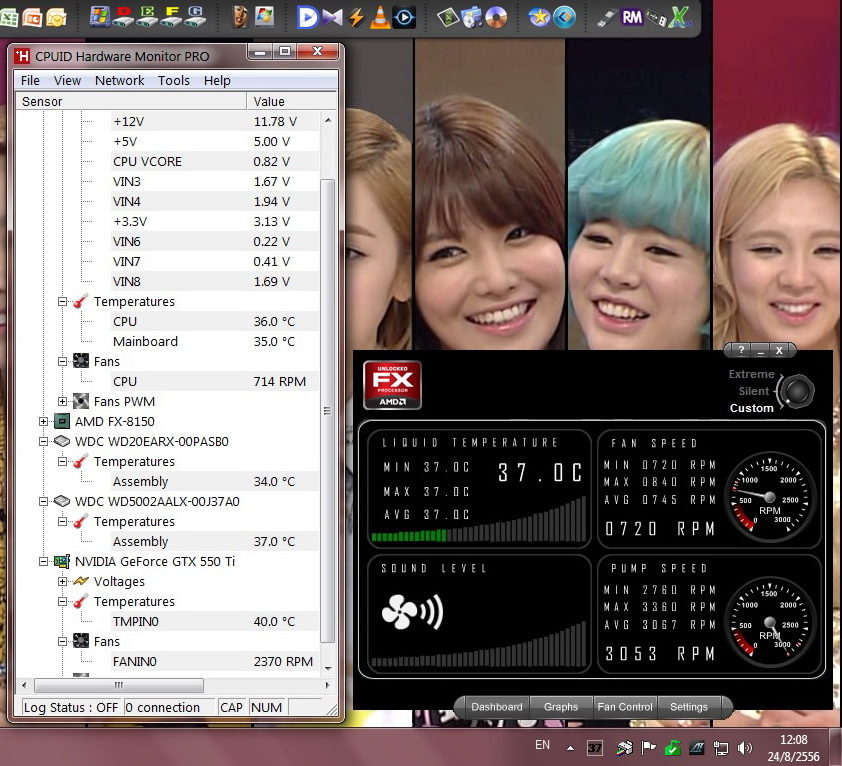Open drive D from the dock
The width and height of the screenshot is (842, 766).
tap(124, 17)
